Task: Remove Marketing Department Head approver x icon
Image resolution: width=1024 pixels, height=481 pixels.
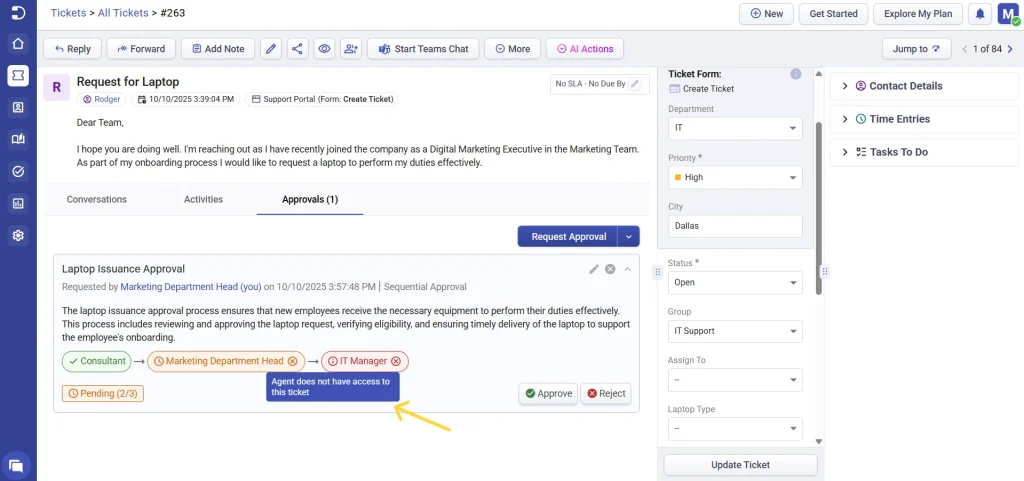Action: coord(292,361)
